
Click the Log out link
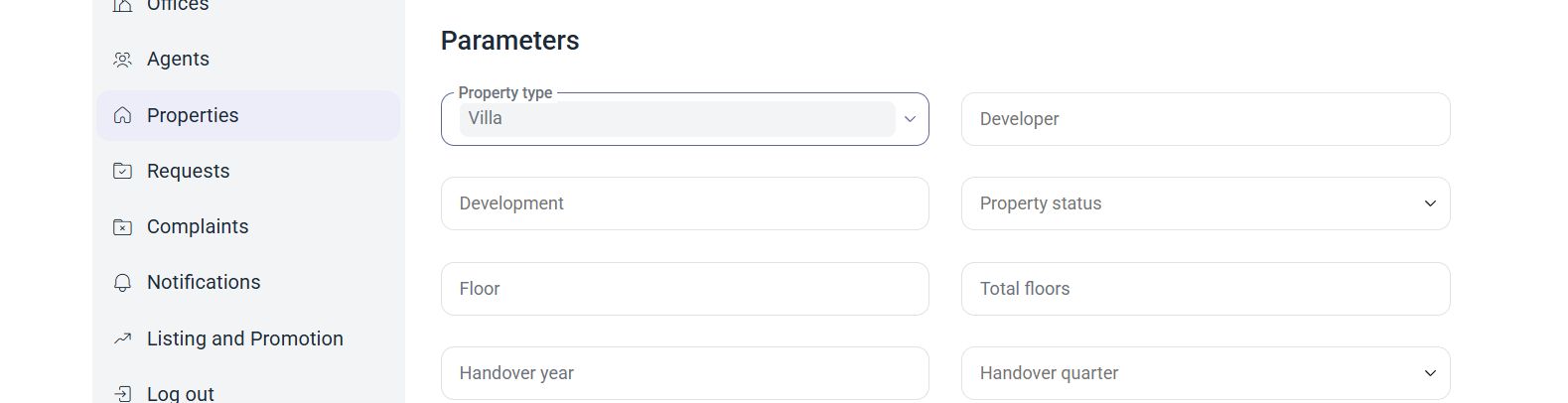tap(248, 392)
